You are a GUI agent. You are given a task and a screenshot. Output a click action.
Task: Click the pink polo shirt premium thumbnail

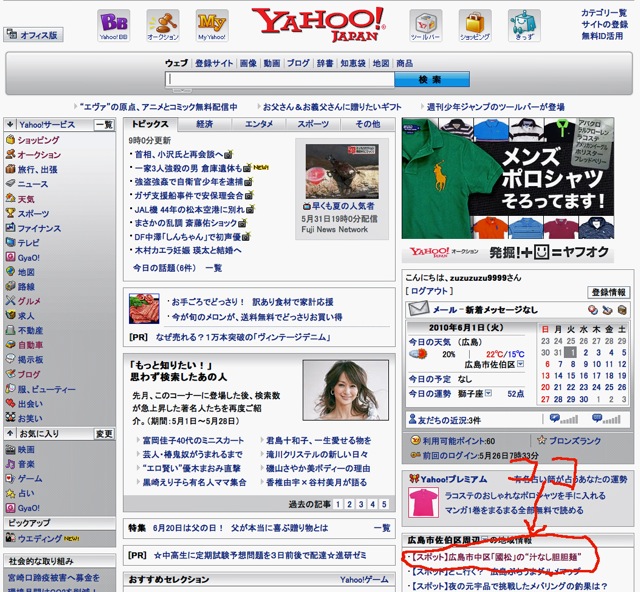point(423,503)
